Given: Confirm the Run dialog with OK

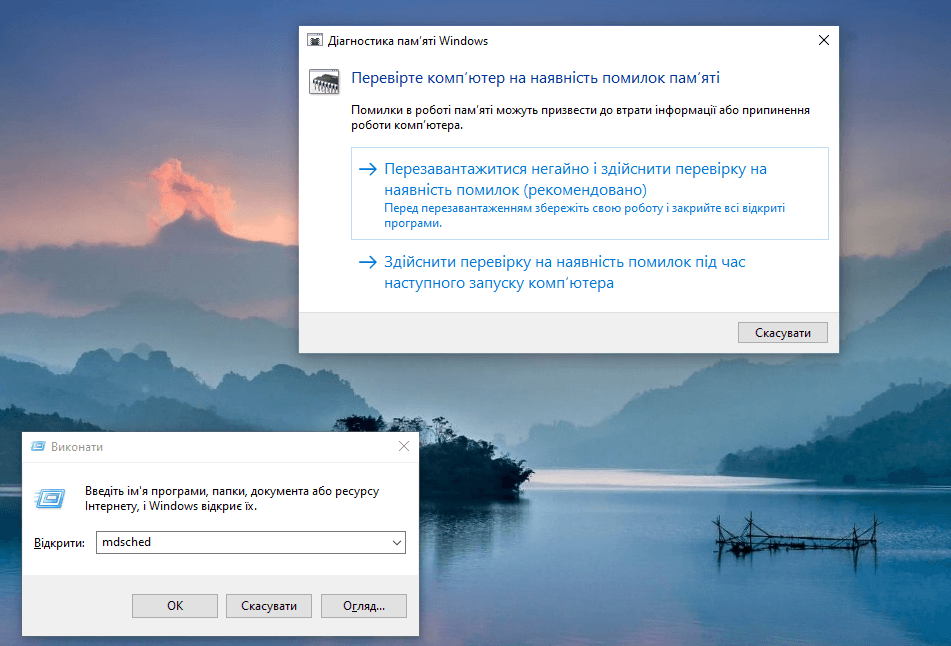Looking at the screenshot, I should tap(175, 606).
